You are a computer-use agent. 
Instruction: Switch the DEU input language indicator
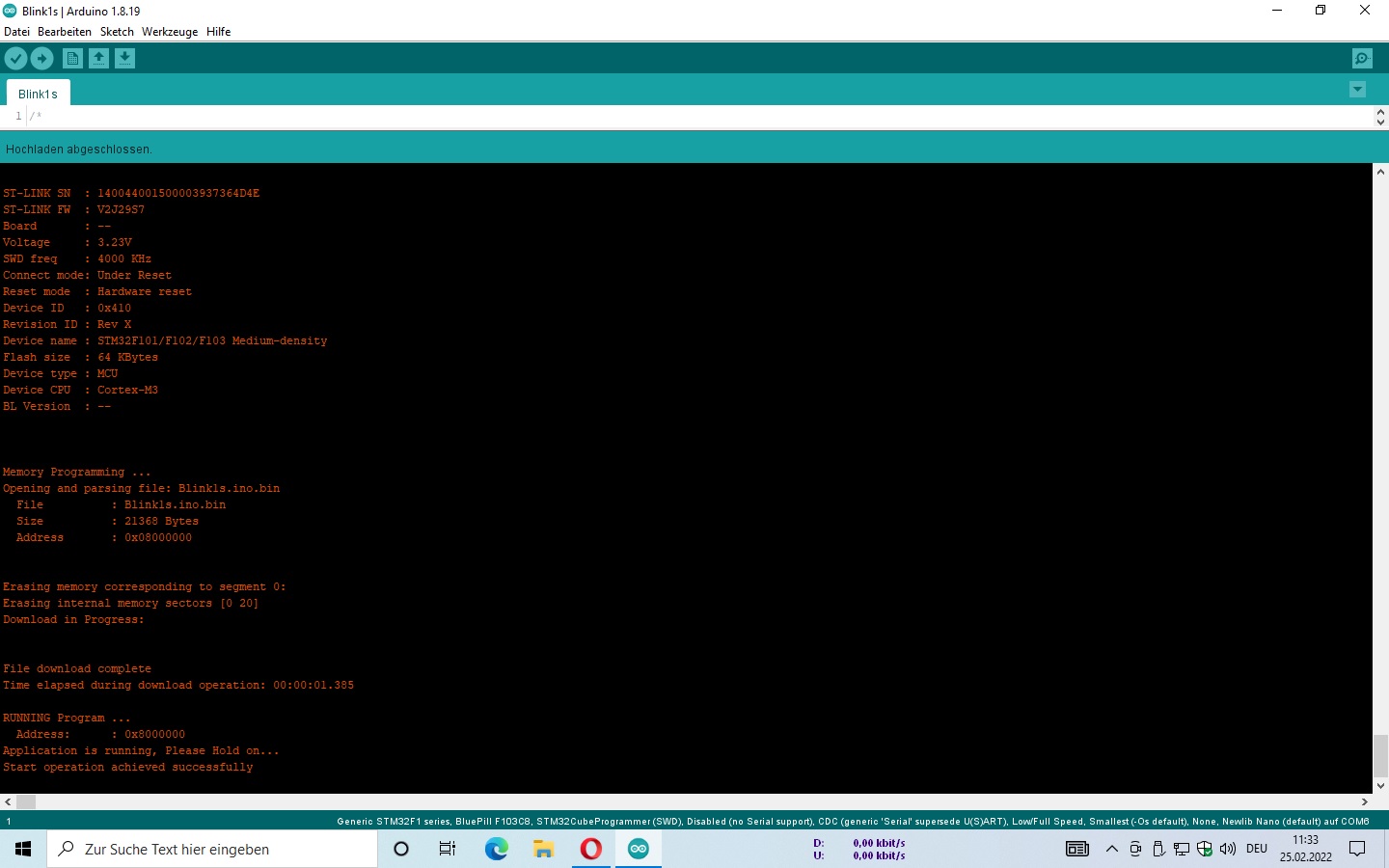(x=1257, y=849)
